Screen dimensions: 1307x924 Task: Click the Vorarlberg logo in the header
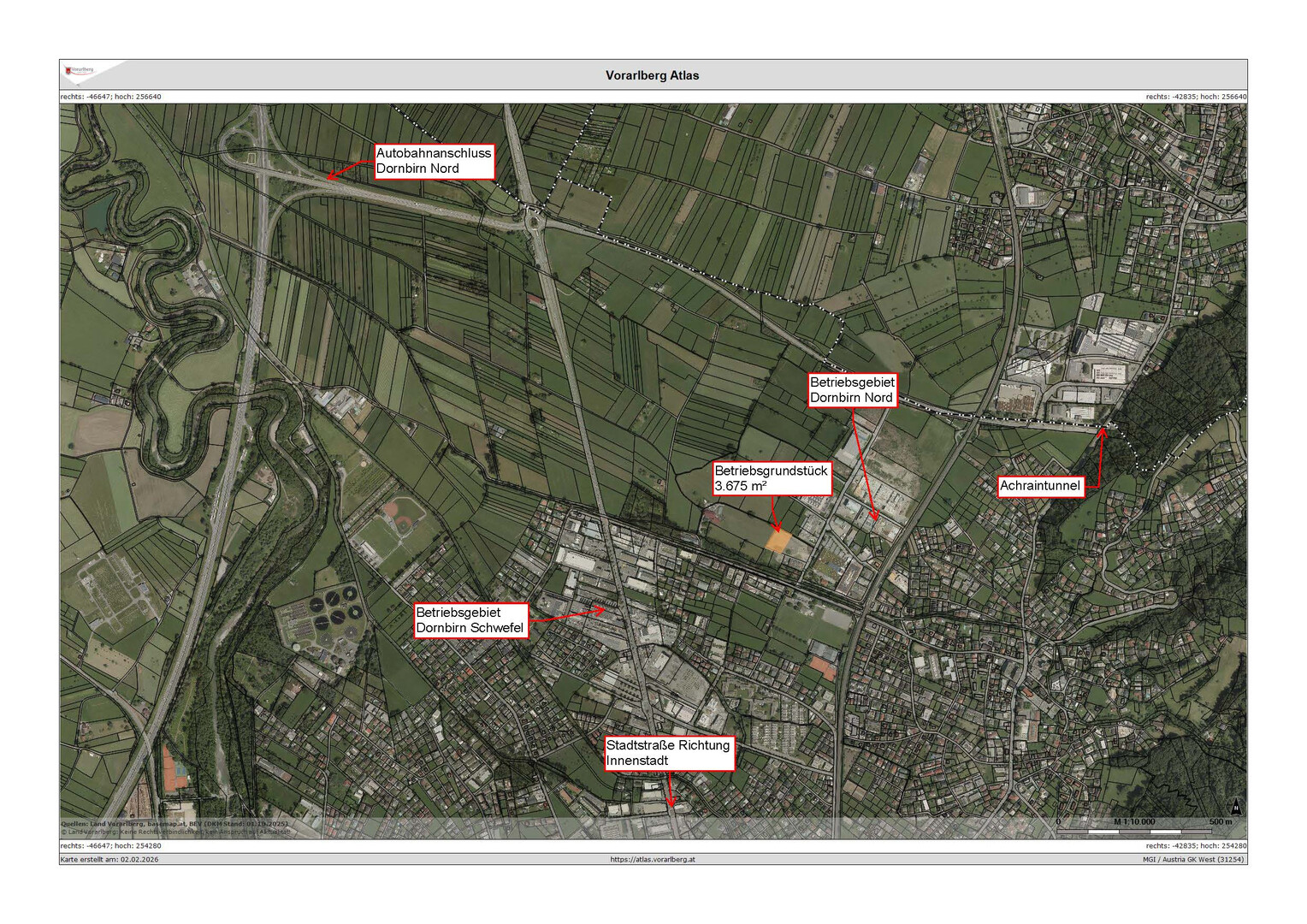81,71
